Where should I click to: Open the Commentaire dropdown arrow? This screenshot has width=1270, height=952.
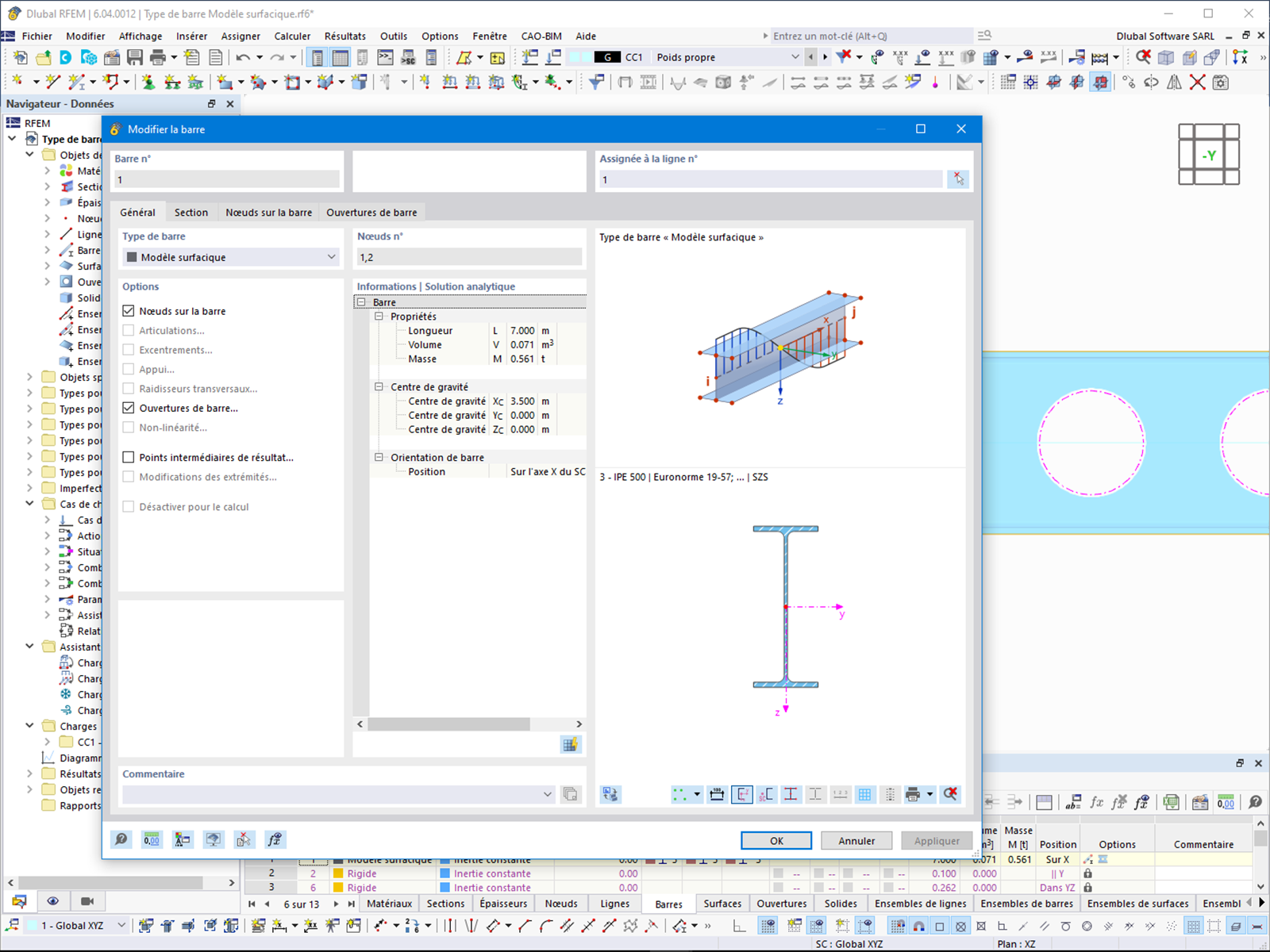(x=547, y=794)
